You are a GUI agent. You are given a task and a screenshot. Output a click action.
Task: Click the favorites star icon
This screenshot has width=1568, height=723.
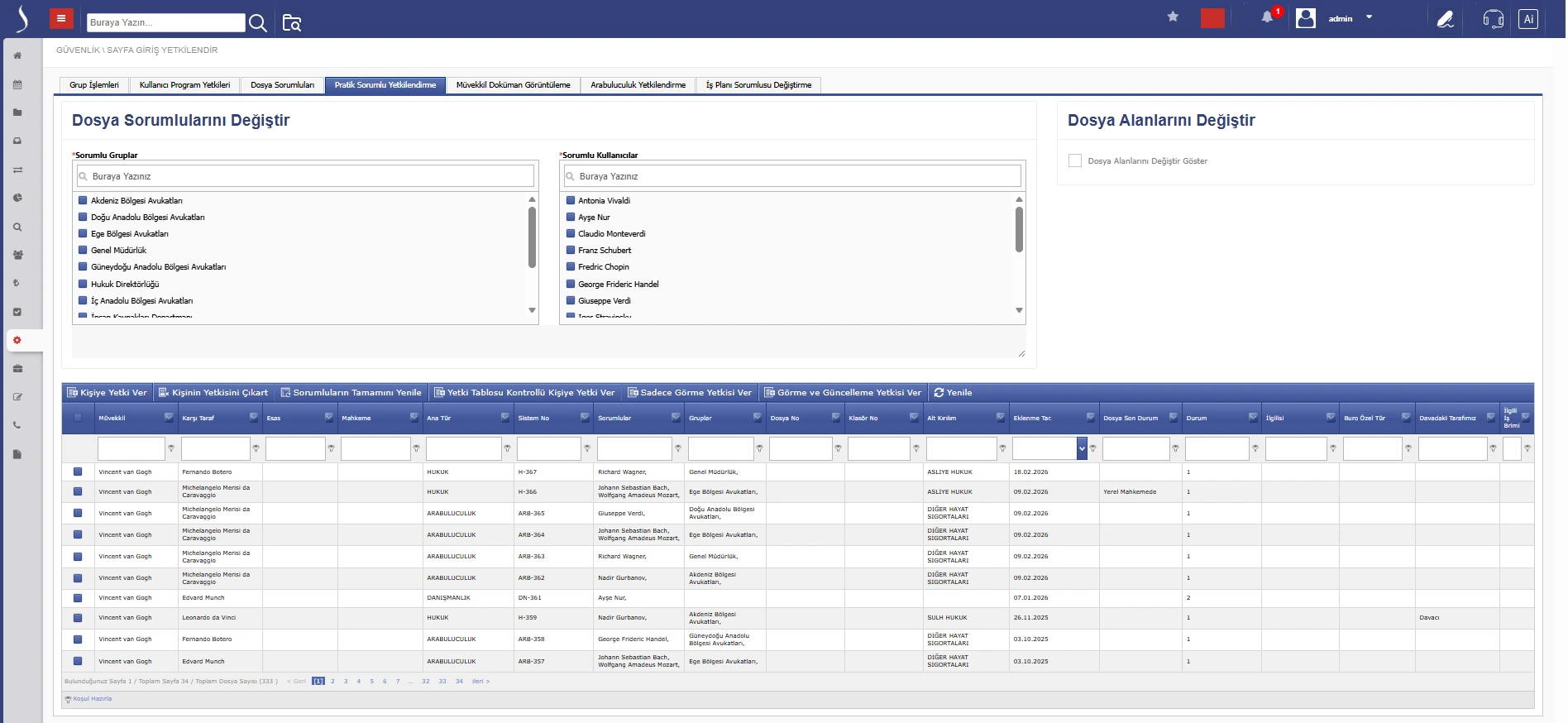[x=1173, y=17]
